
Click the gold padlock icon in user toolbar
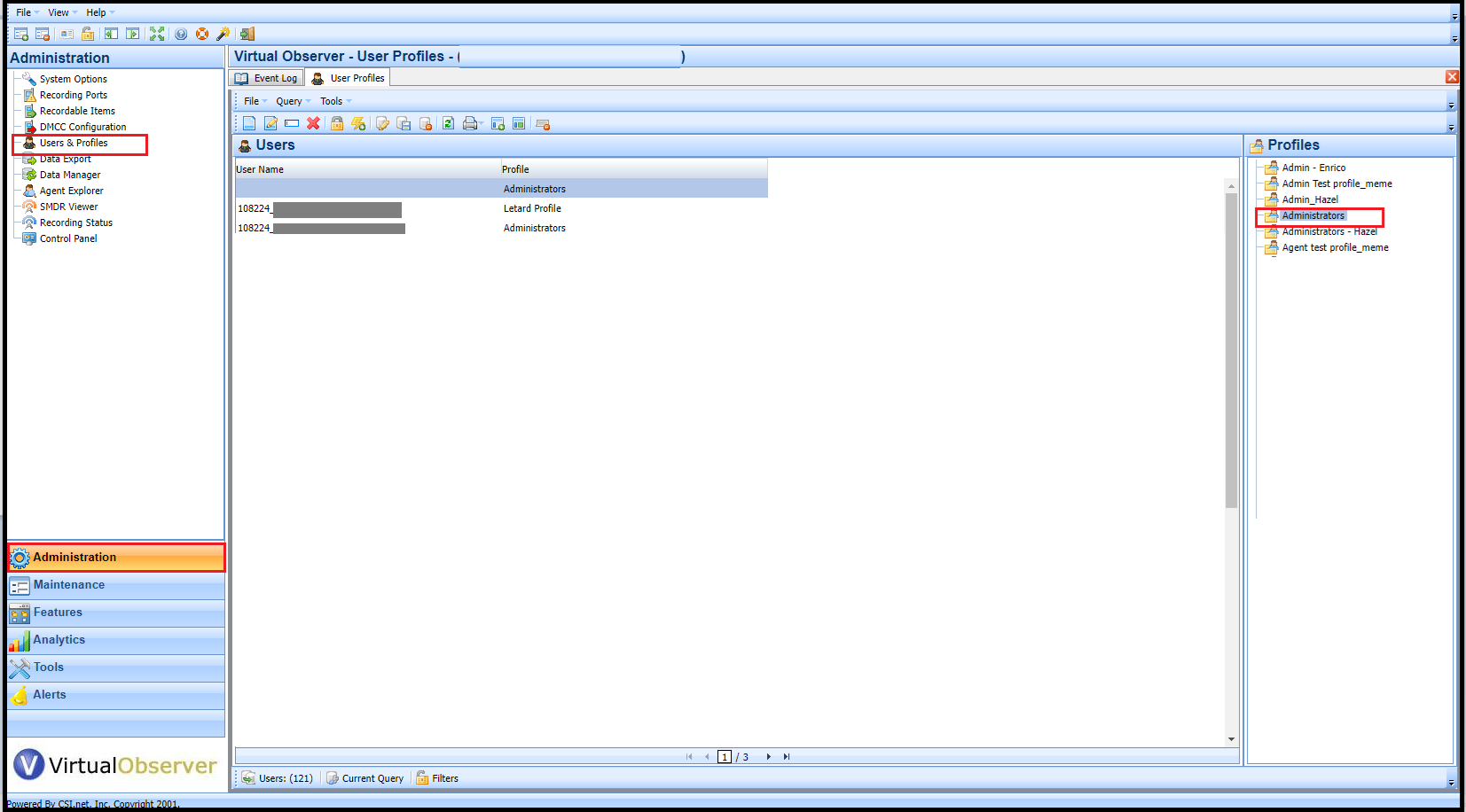point(337,123)
